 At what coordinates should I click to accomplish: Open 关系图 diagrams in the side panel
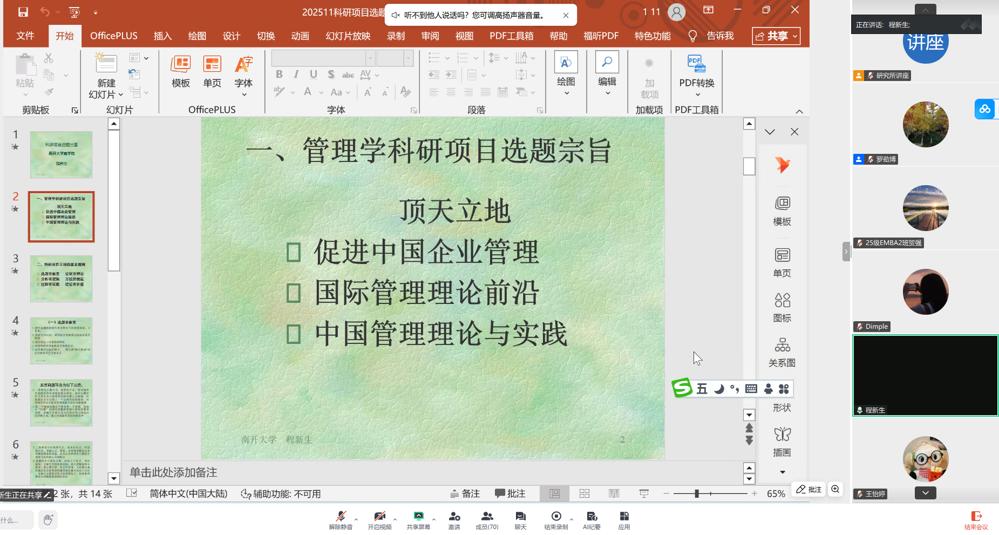click(782, 352)
